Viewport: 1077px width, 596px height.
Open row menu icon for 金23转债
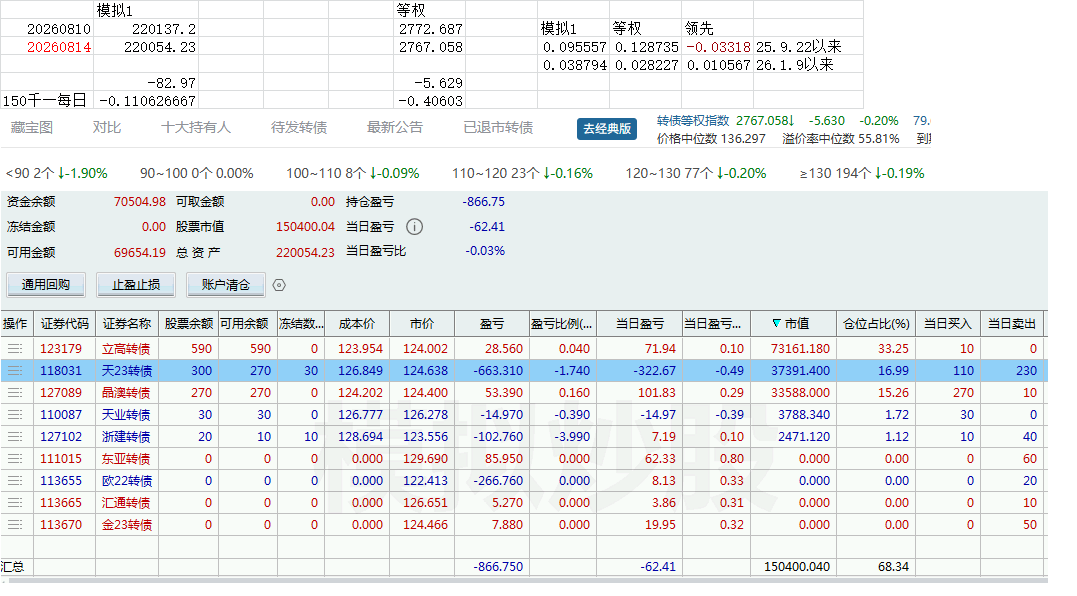coord(14,525)
